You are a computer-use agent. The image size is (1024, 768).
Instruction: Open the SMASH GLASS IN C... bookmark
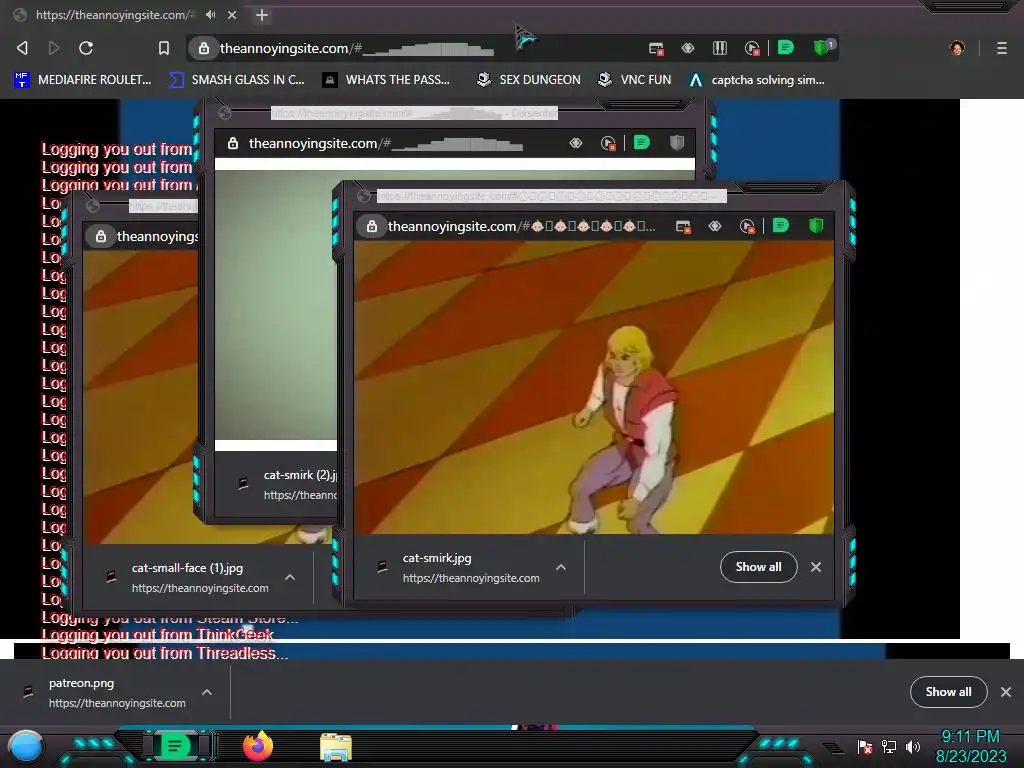point(237,80)
